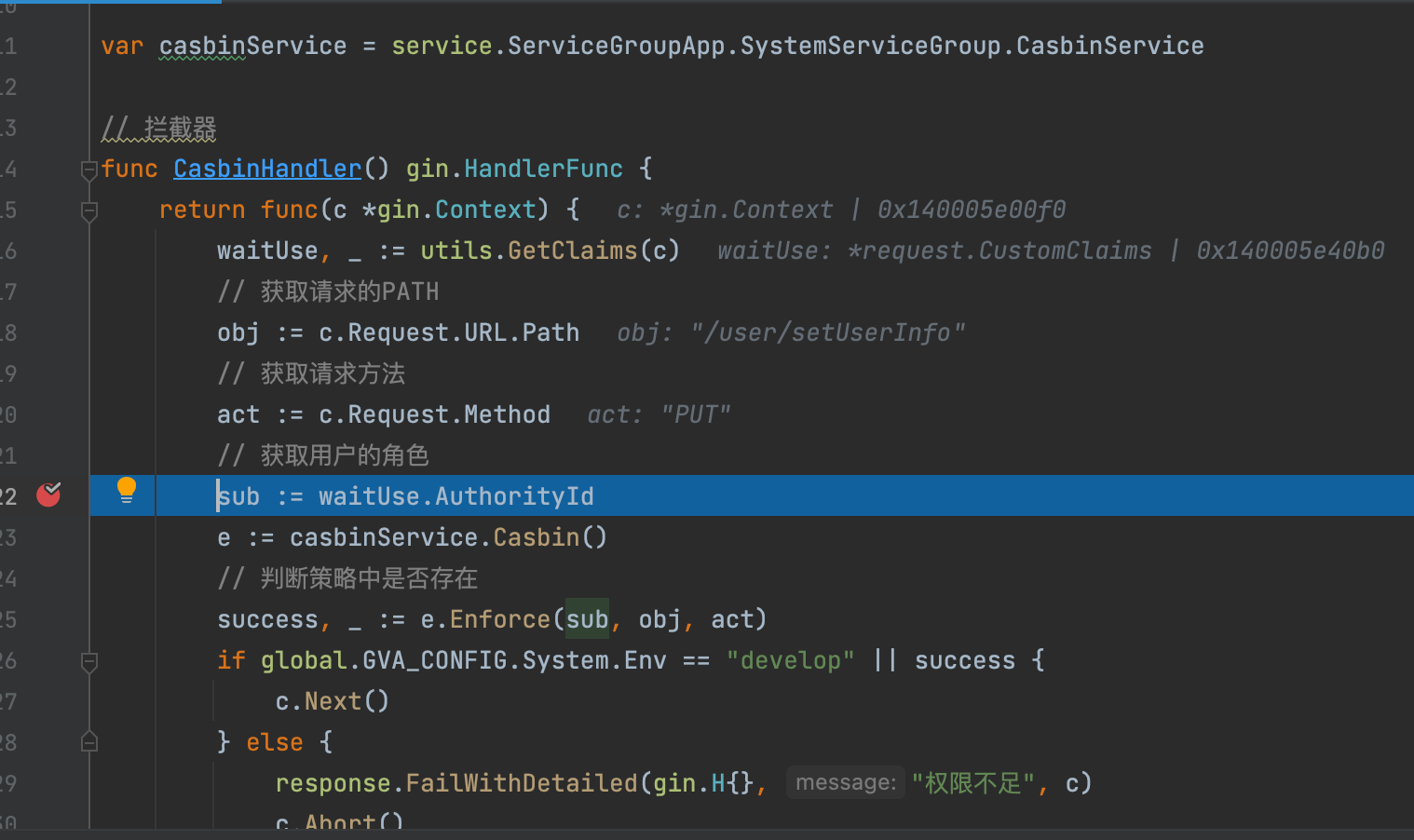Collapse the return func block fold marker
The image size is (1414, 840).
pos(89,211)
